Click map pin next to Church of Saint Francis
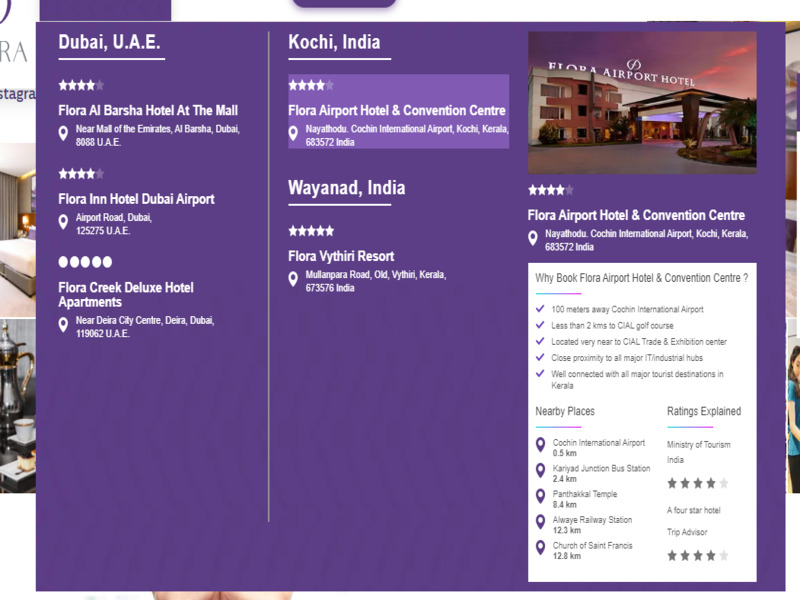Screen dimensions: 800x600 click(x=541, y=549)
